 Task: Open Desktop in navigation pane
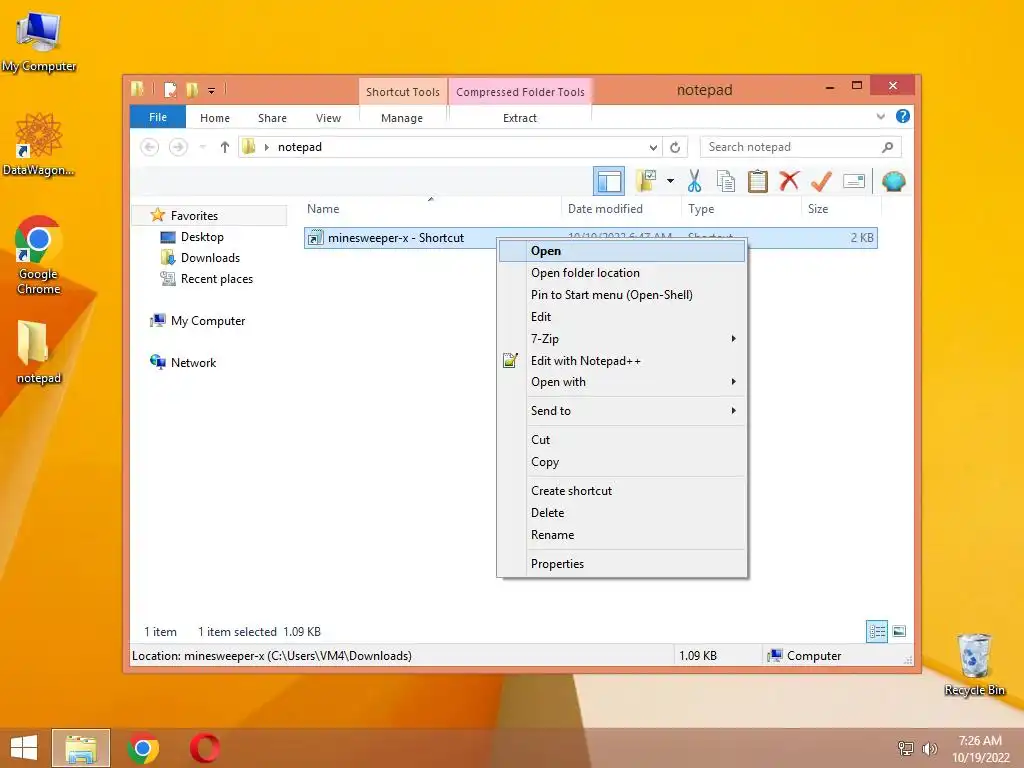click(x=202, y=237)
